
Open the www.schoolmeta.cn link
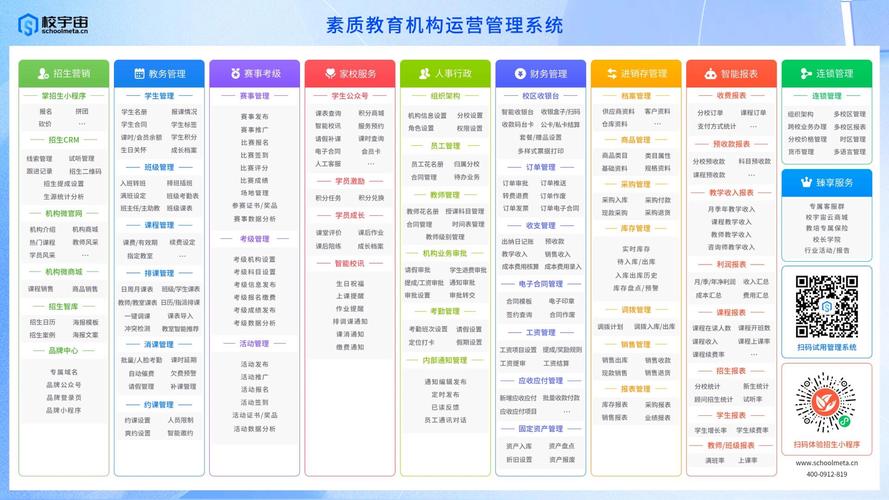[x=827, y=463]
